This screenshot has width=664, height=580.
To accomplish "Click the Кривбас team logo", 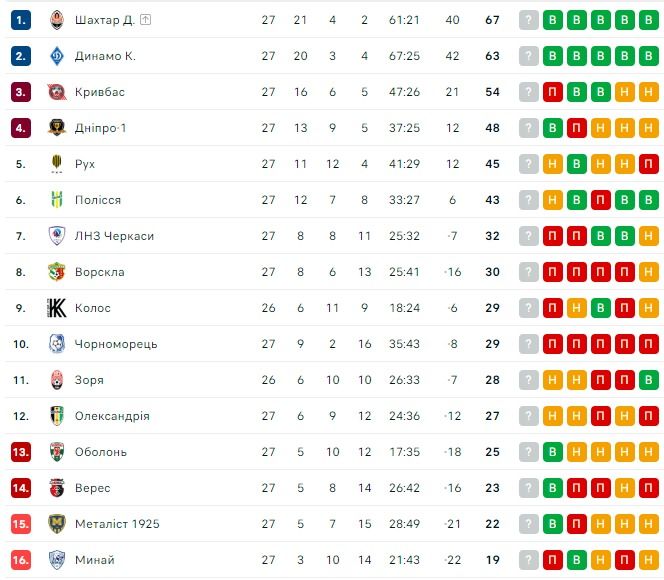I will click(x=56, y=92).
